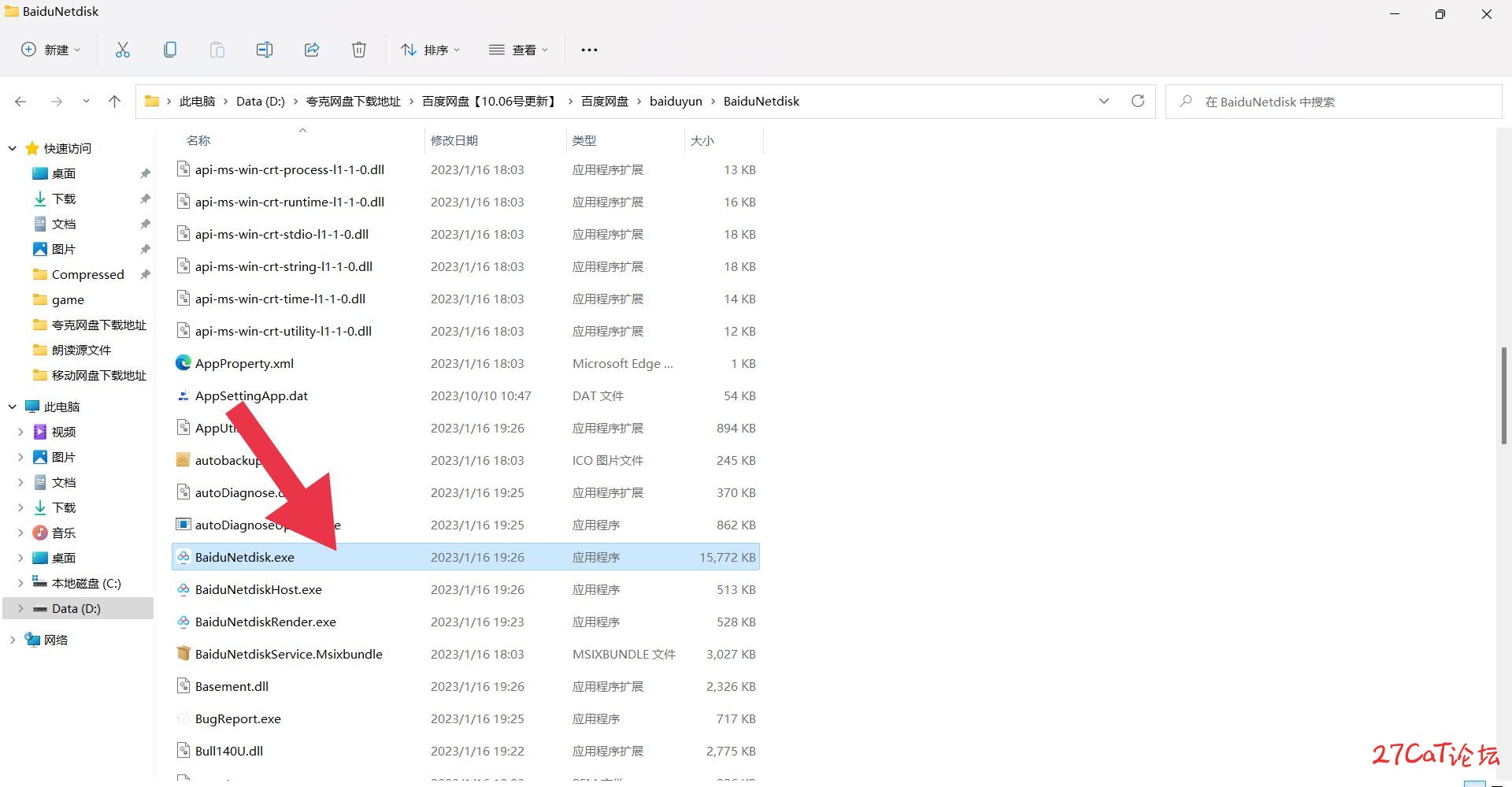Image resolution: width=1512 pixels, height=787 pixels.
Task: Collapse the 此电脑 tree section
Action: point(13,406)
